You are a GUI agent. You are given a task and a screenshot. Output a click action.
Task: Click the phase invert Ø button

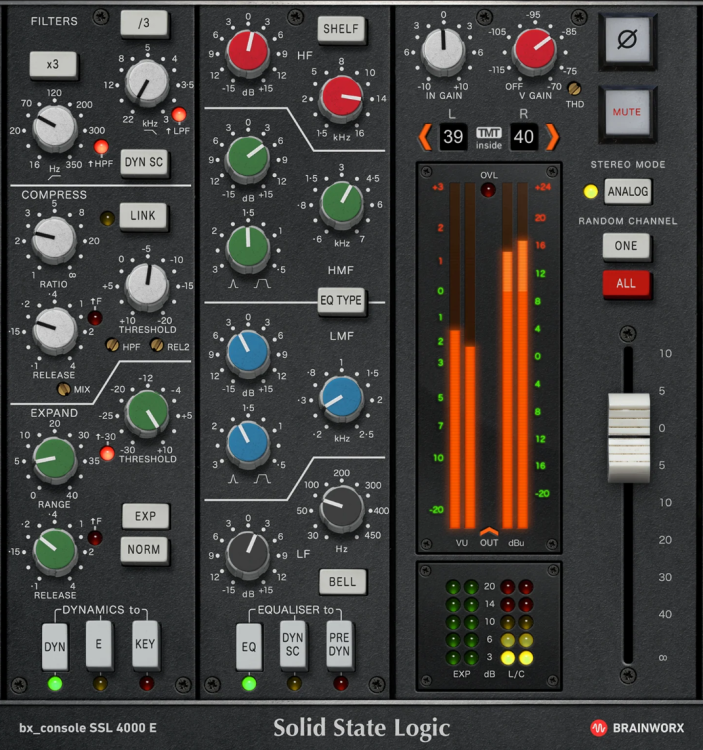[627, 41]
